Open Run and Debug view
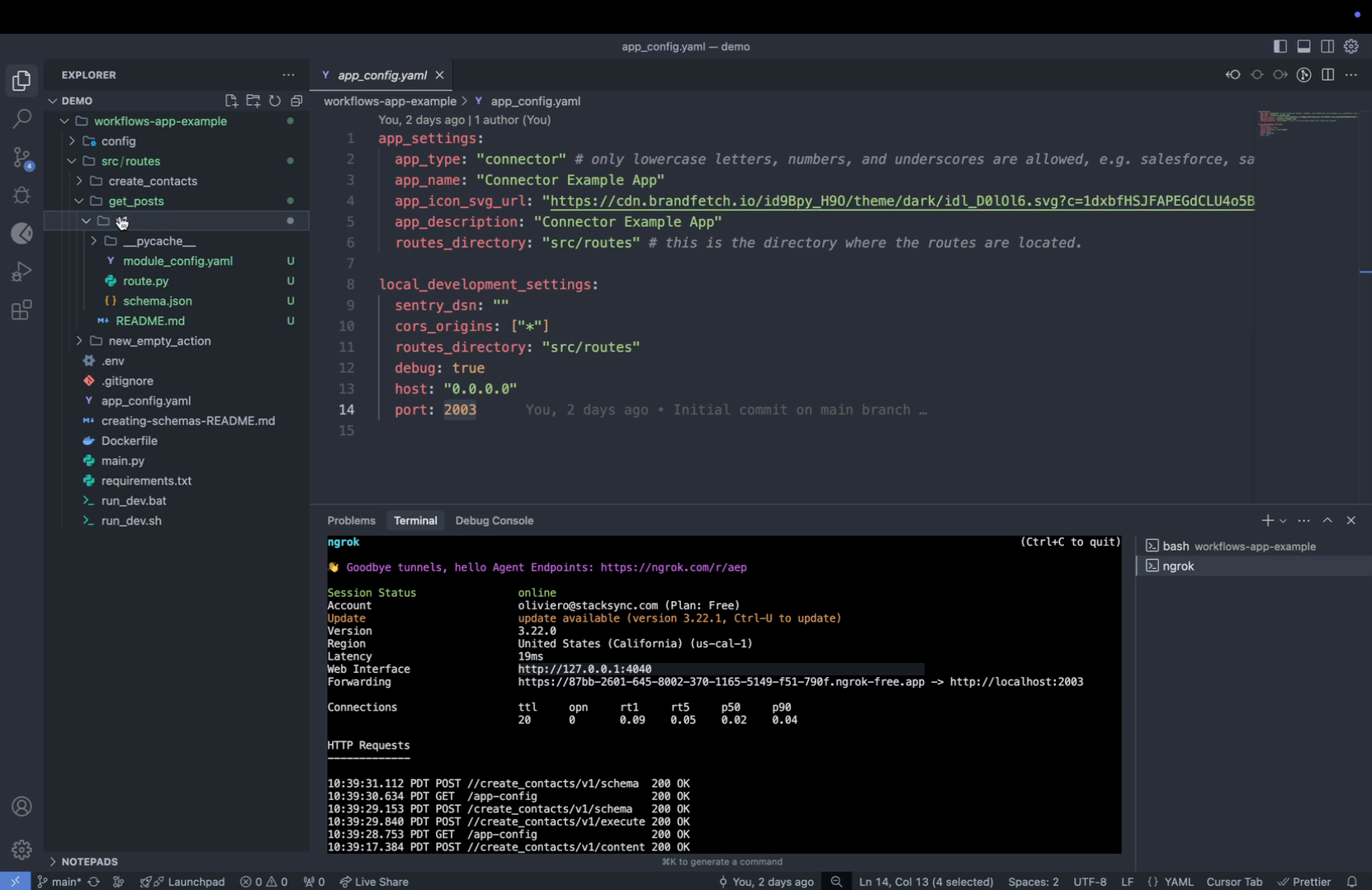Screen dimensions: 1372x890 [x=22, y=272]
